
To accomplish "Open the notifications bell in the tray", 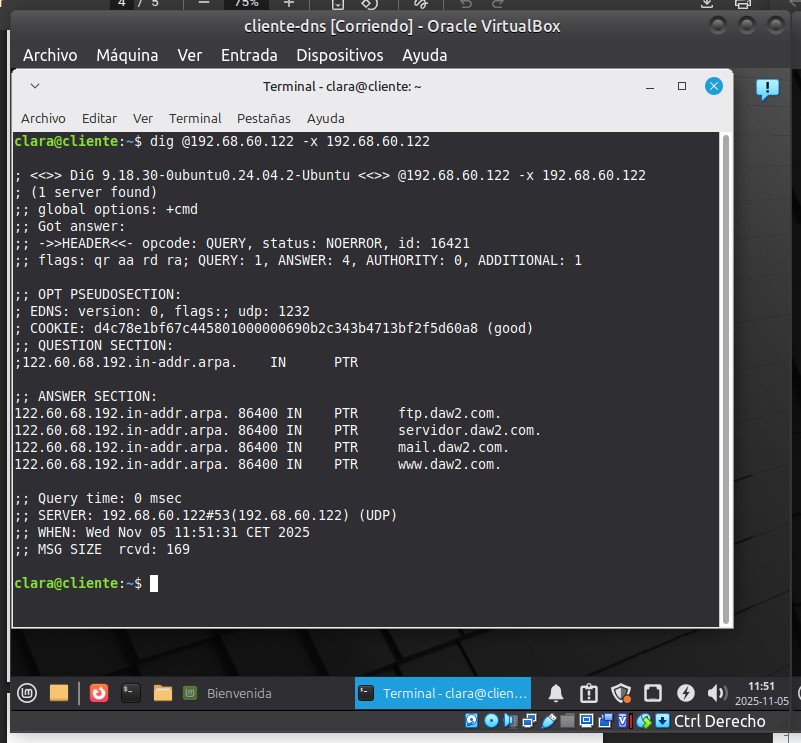I will click(556, 693).
